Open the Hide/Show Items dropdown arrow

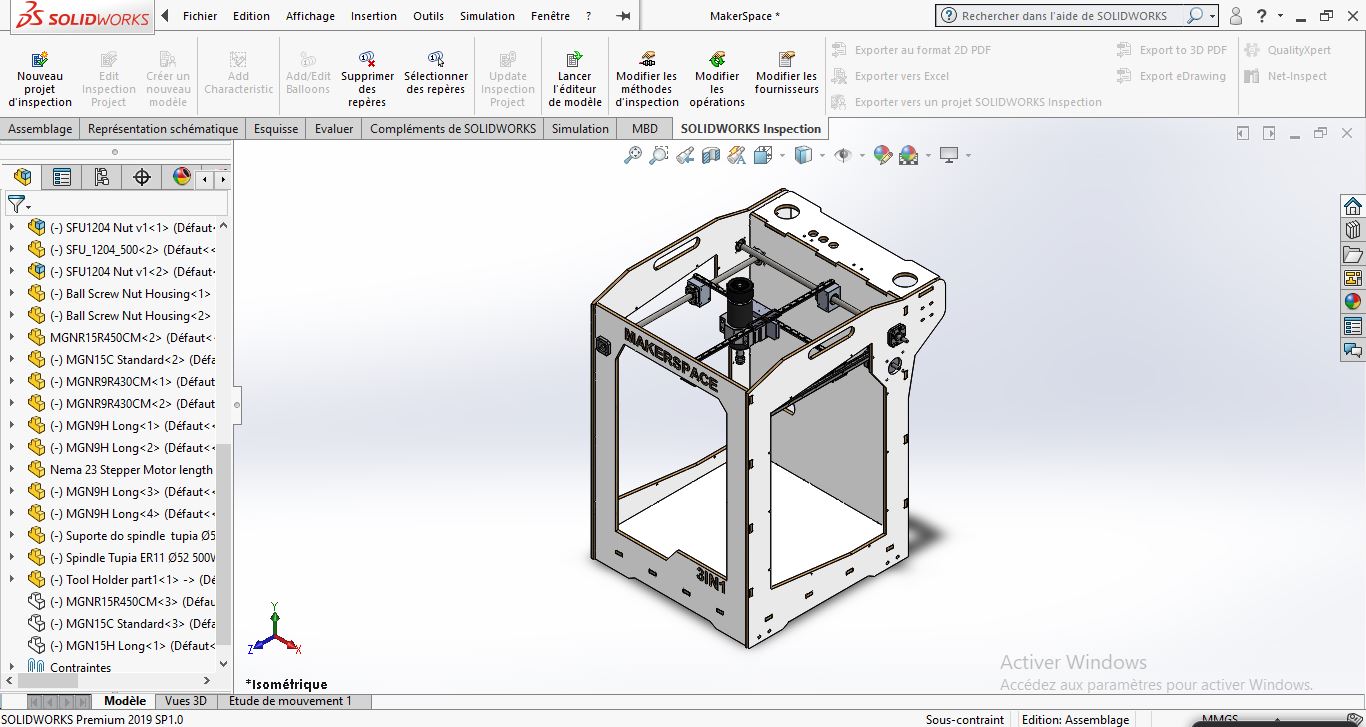[860, 155]
